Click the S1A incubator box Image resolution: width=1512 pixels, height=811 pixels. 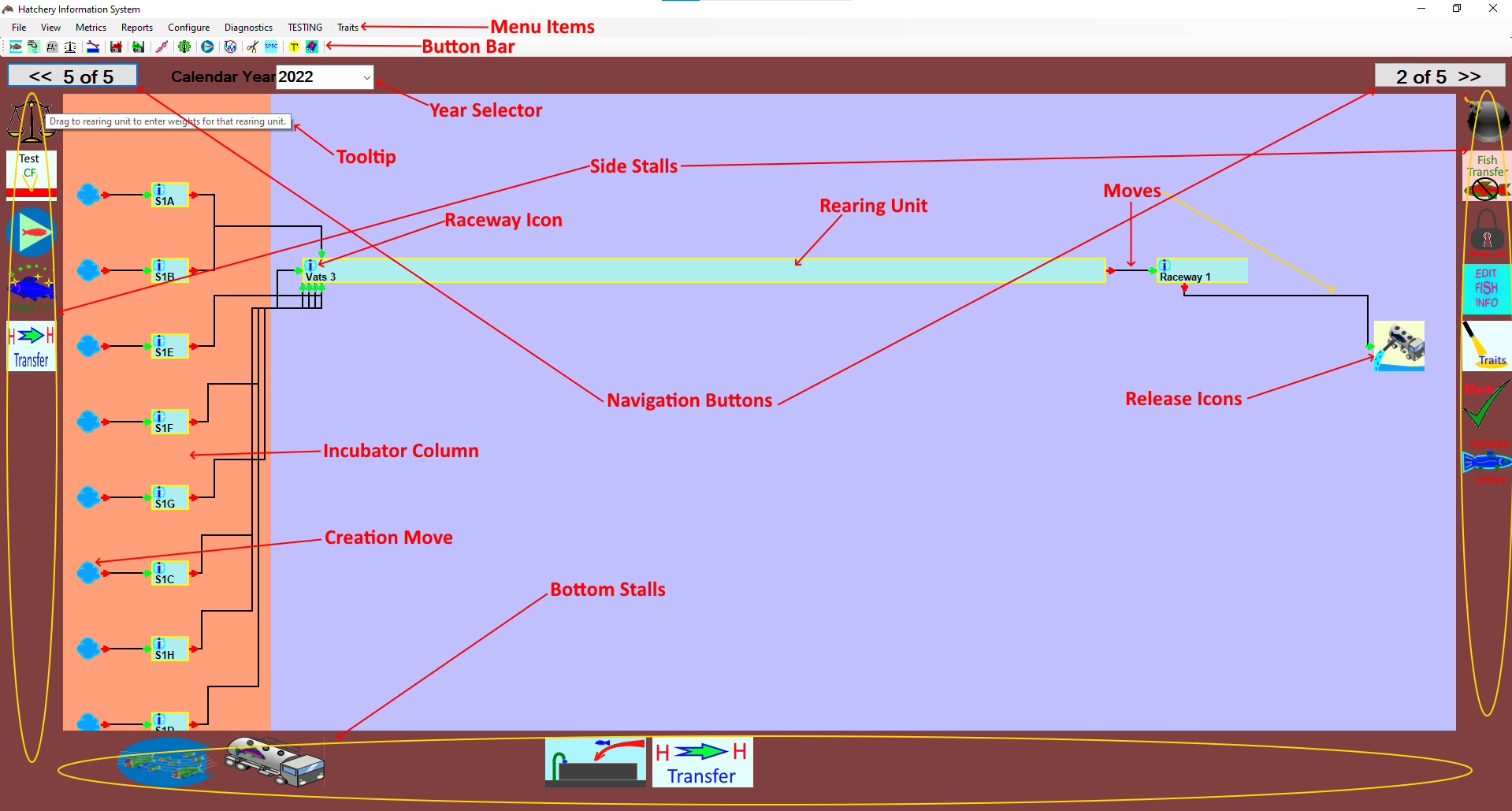(x=170, y=195)
